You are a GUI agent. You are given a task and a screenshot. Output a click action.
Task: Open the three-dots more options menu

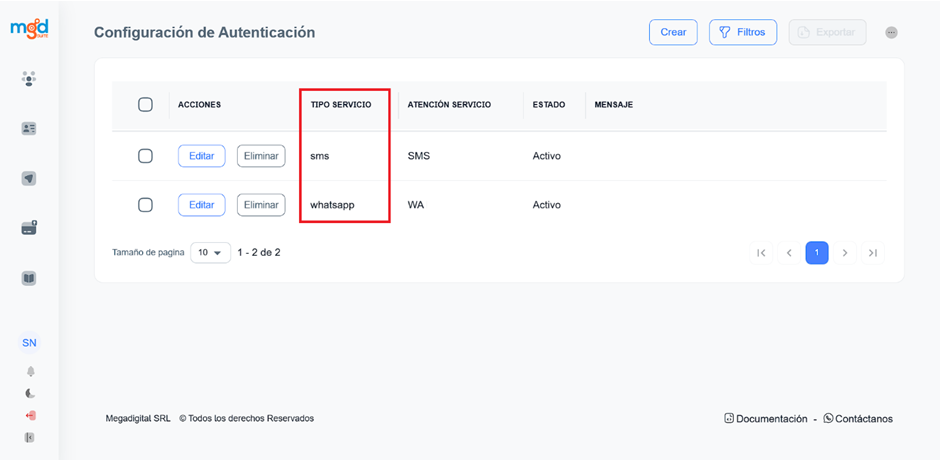pos(891,33)
